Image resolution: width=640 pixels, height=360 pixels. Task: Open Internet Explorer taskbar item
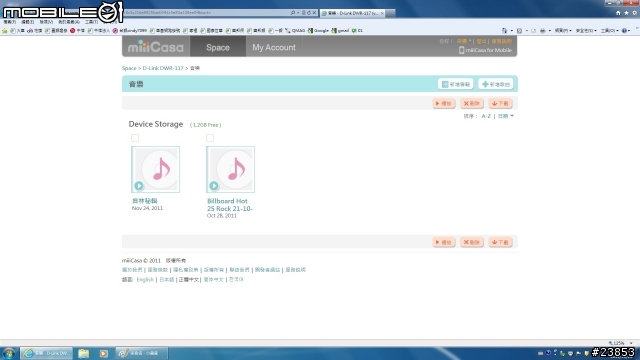[47, 353]
